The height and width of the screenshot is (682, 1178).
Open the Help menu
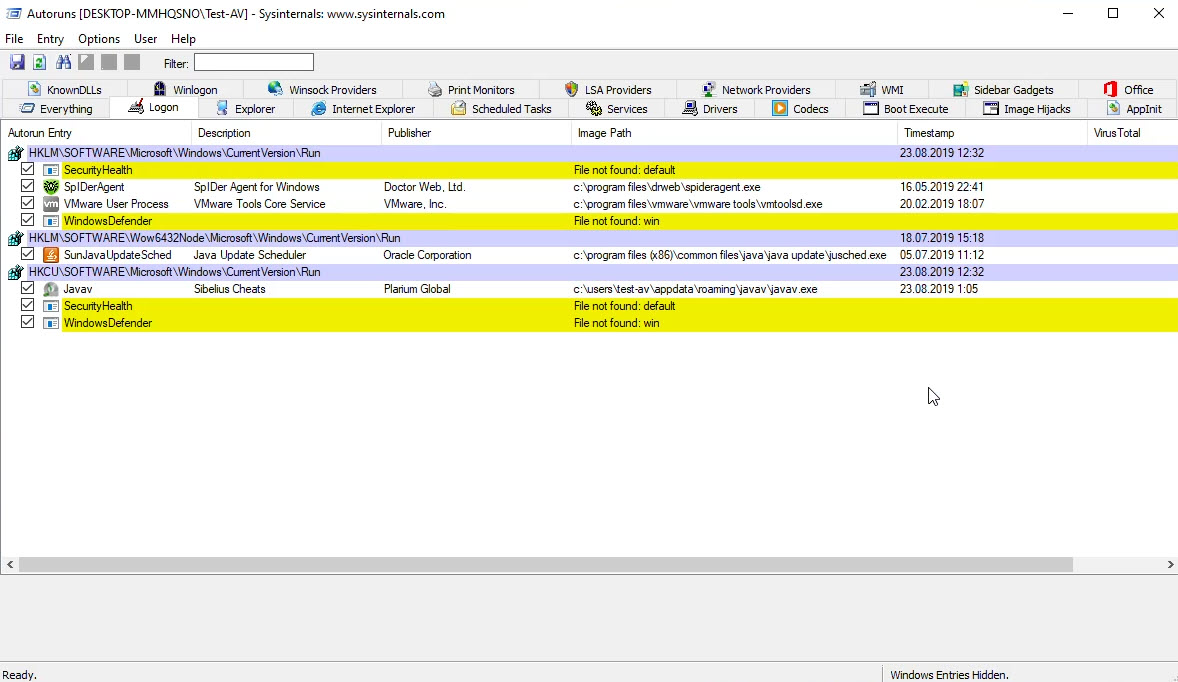[x=183, y=39]
